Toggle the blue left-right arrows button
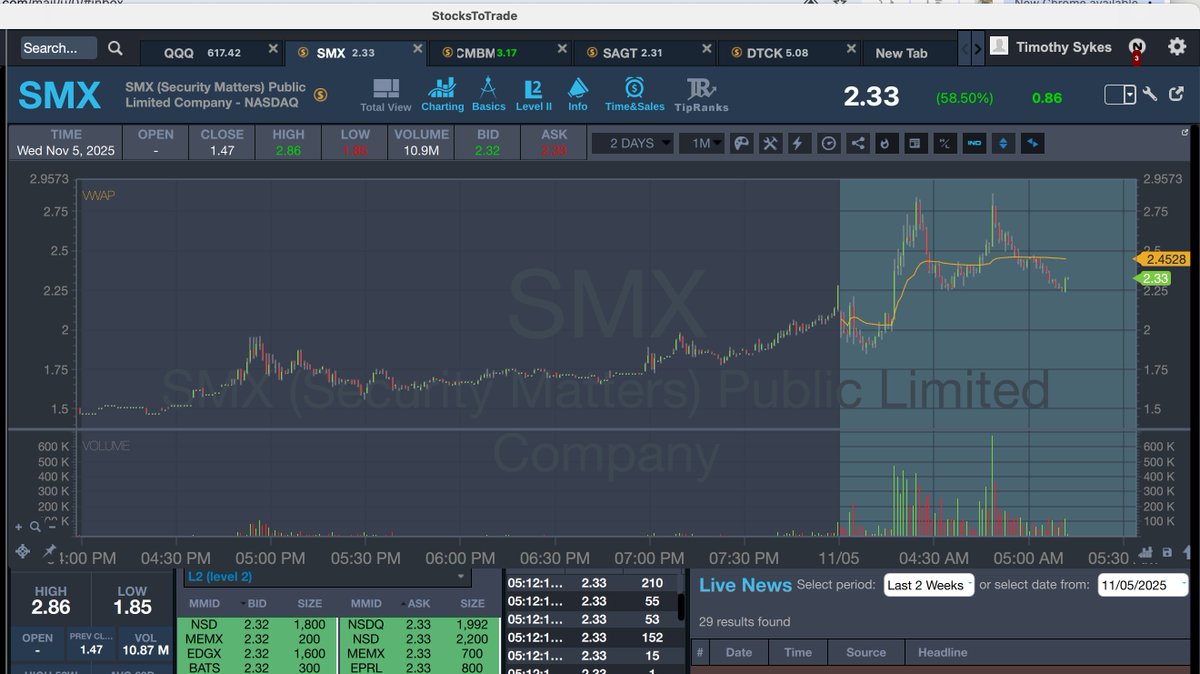This screenshot has height=674, width=1200. pyautogui.click(x=1032, y=143)
